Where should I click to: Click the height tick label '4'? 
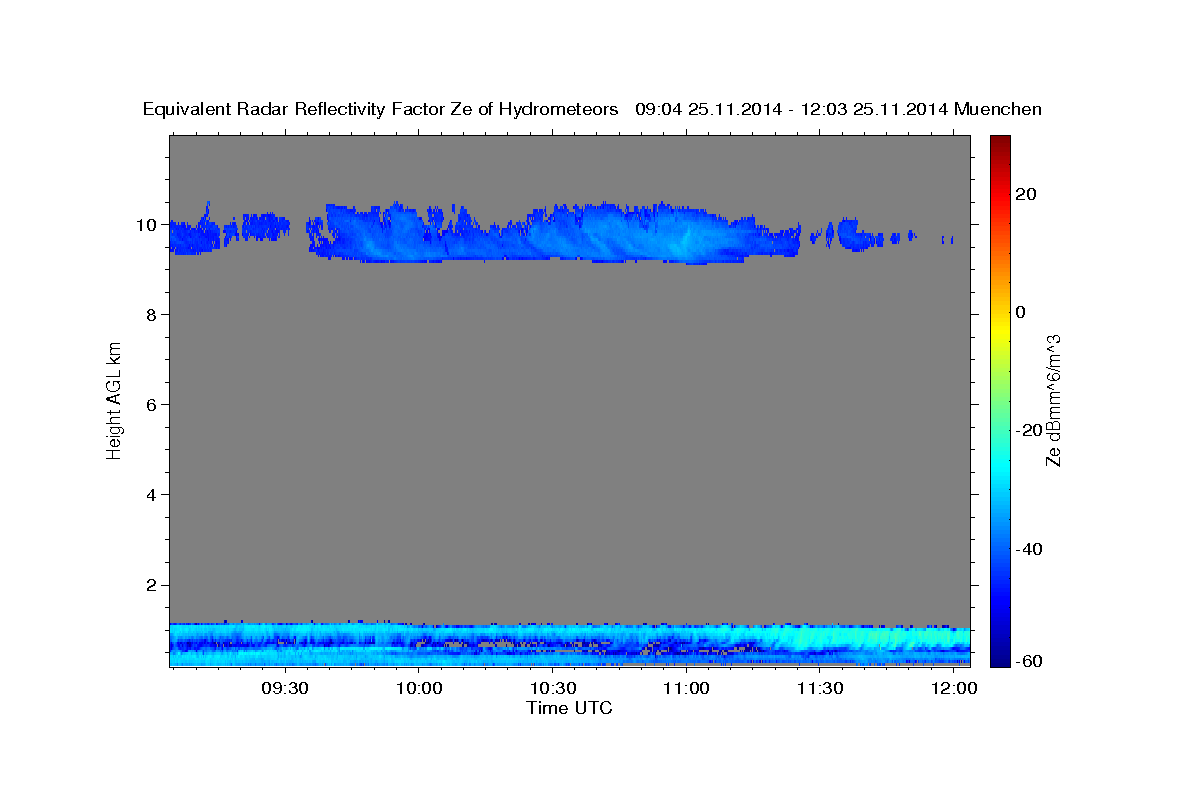point(153,495)
